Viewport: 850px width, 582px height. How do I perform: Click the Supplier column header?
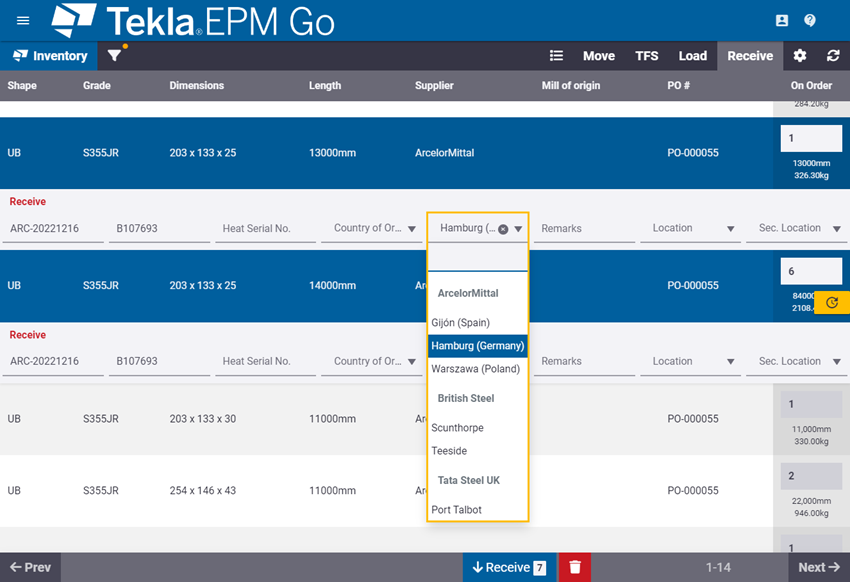(x=434, y=86)
